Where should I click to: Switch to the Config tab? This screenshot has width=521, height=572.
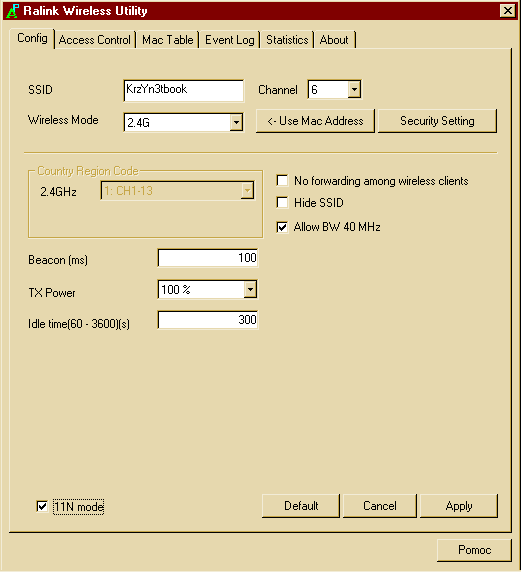click(x=32, y=38)
